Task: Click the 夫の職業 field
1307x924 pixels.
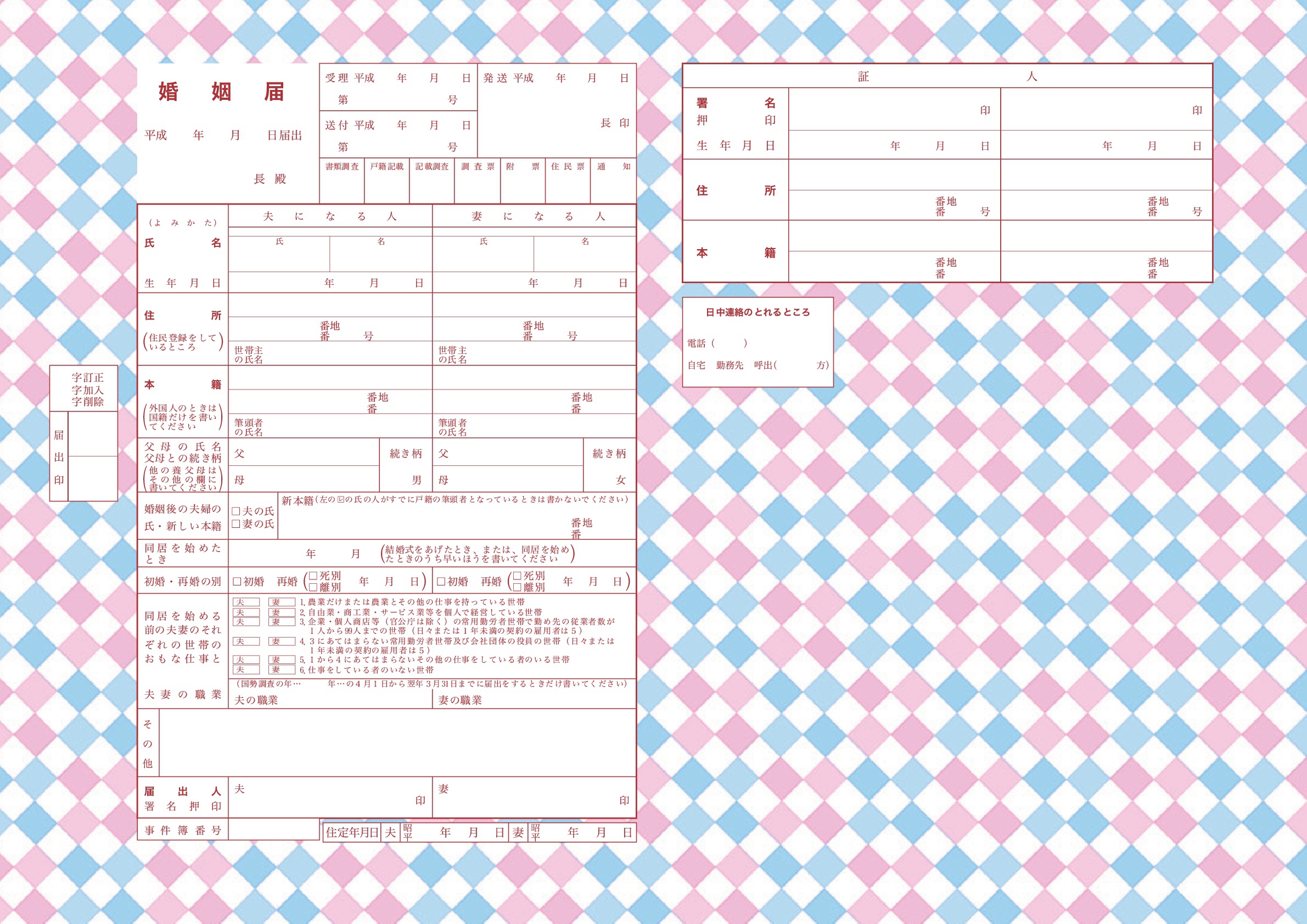Action: click(330, 699)
